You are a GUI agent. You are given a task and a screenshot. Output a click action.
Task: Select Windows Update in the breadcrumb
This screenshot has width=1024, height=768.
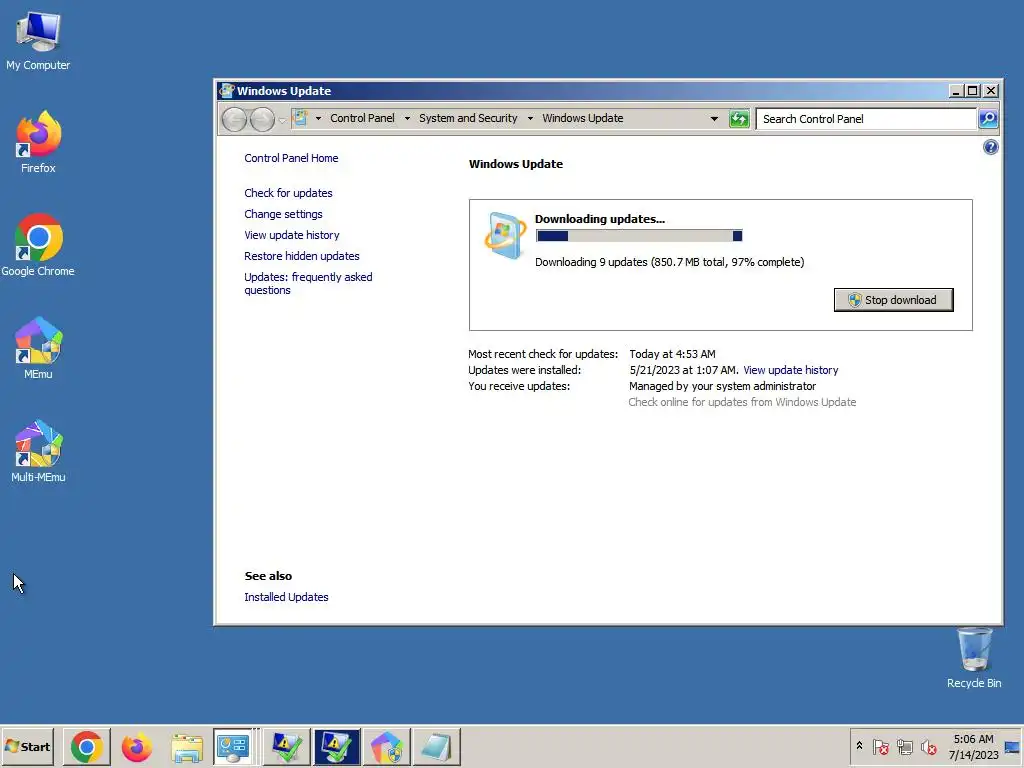point(583,118)
